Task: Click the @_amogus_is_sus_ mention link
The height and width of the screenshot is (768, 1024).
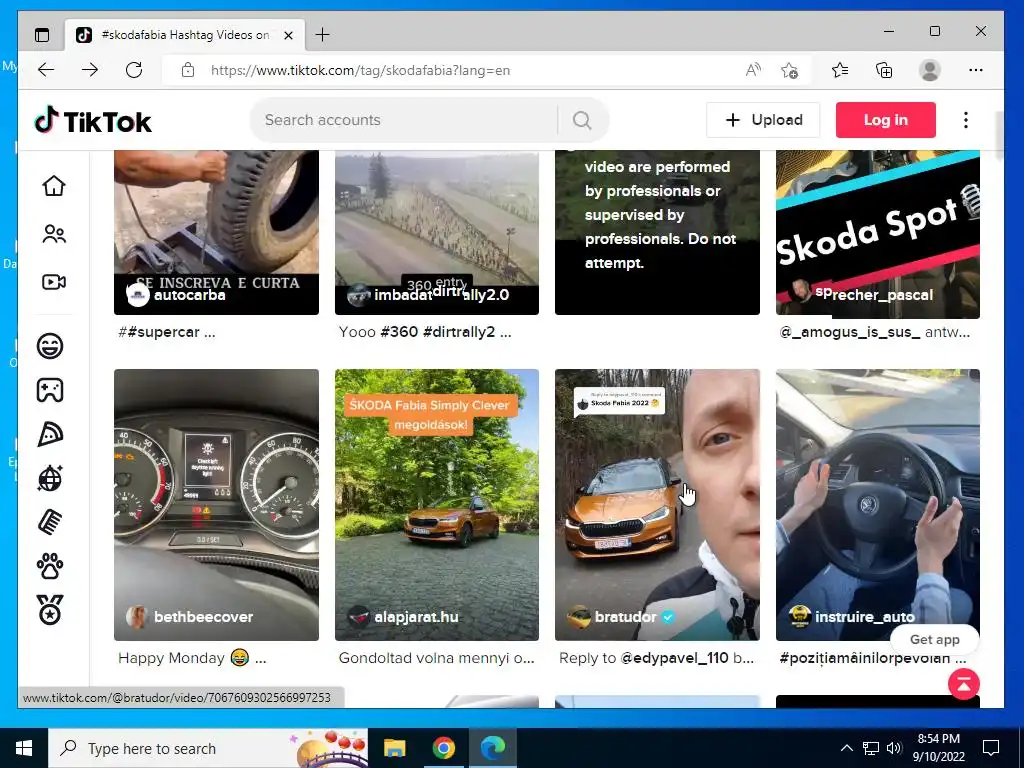Action: coord(850,332)
